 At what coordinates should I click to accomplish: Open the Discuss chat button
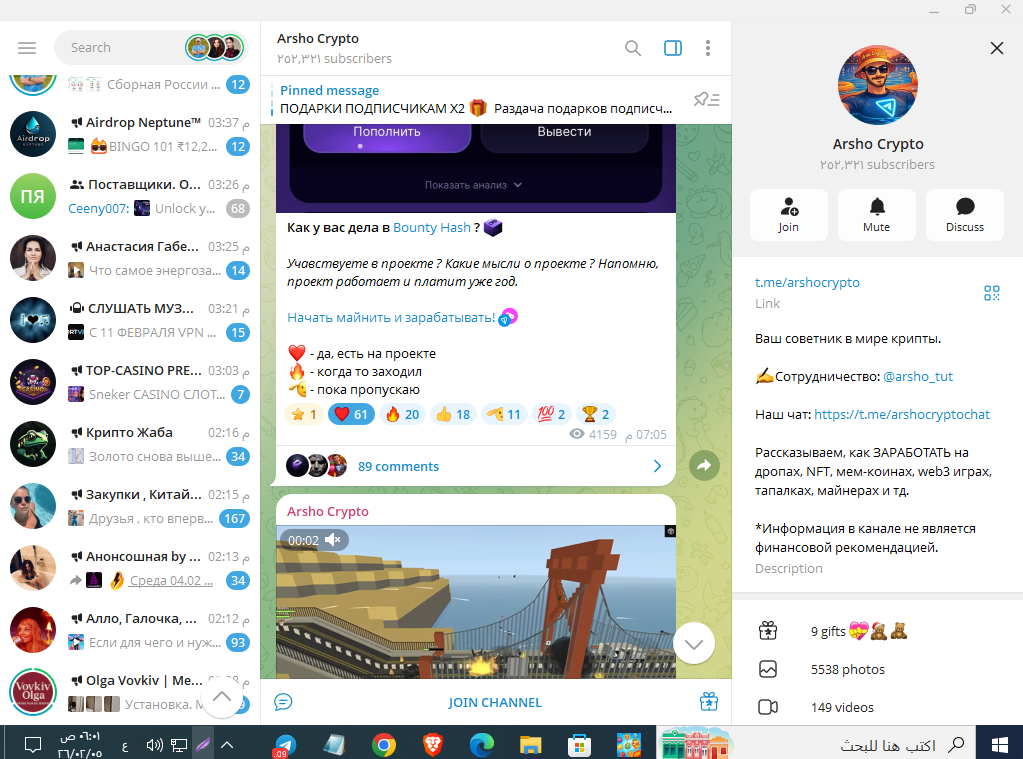point(964,215)
